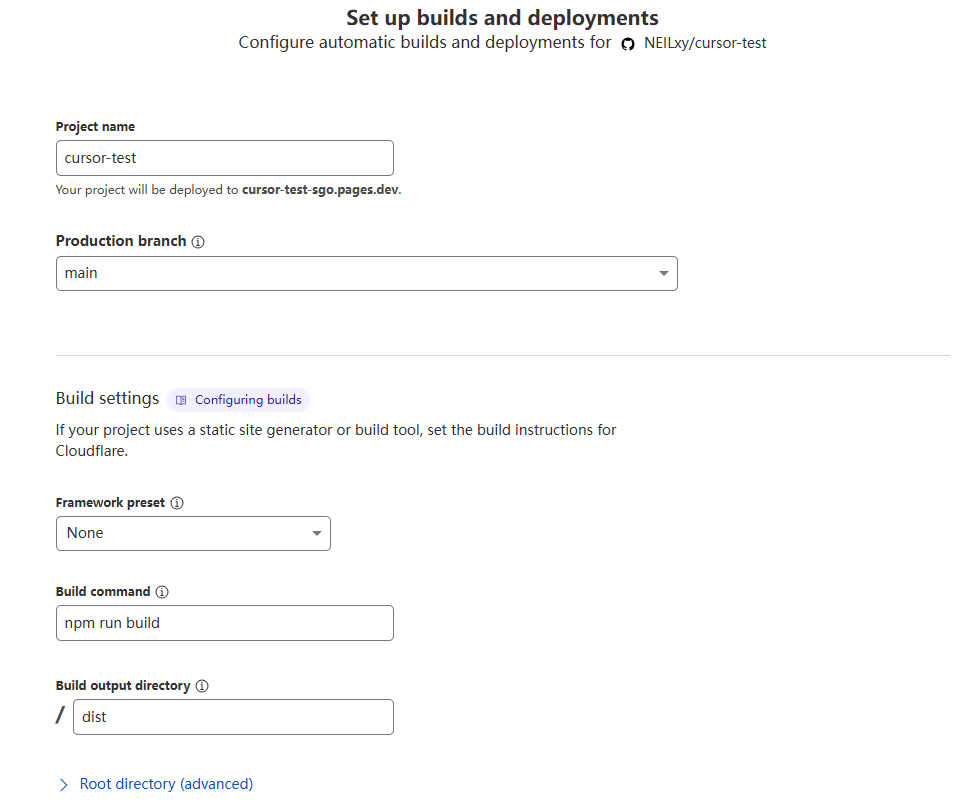The width and height of the screenshot is (972, 806).
Task: Click the GitHub icon beside NEILxy/cursor-test
Action: point(628,44)
